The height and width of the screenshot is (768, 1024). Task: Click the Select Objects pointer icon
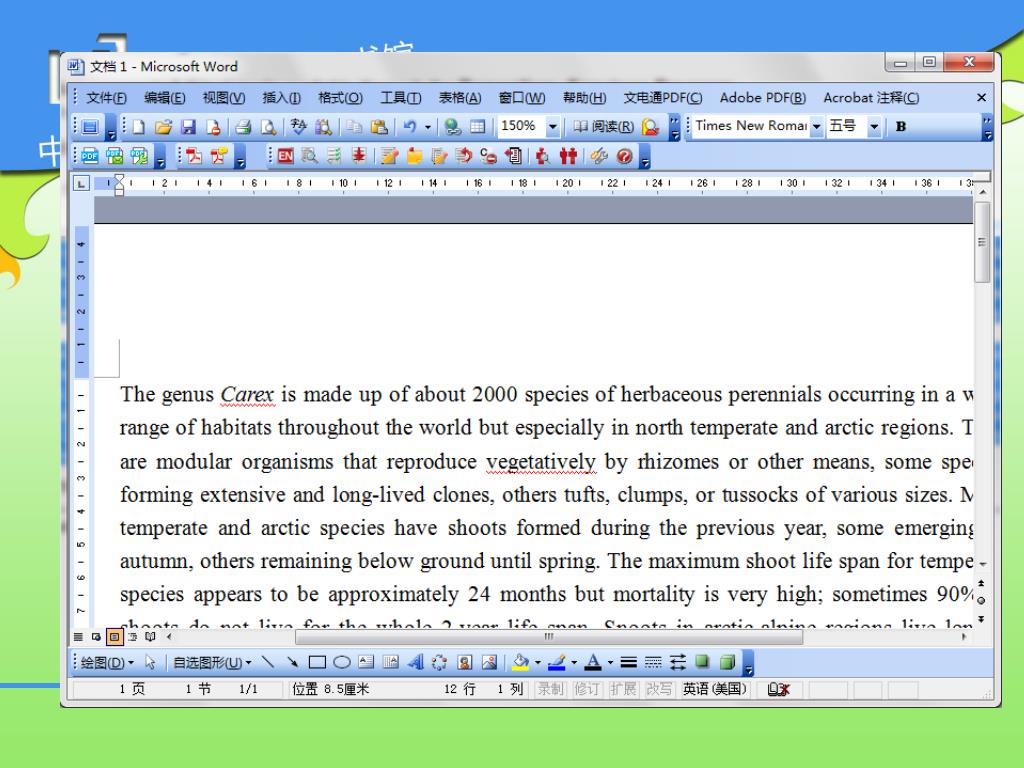tap(150, 662)
